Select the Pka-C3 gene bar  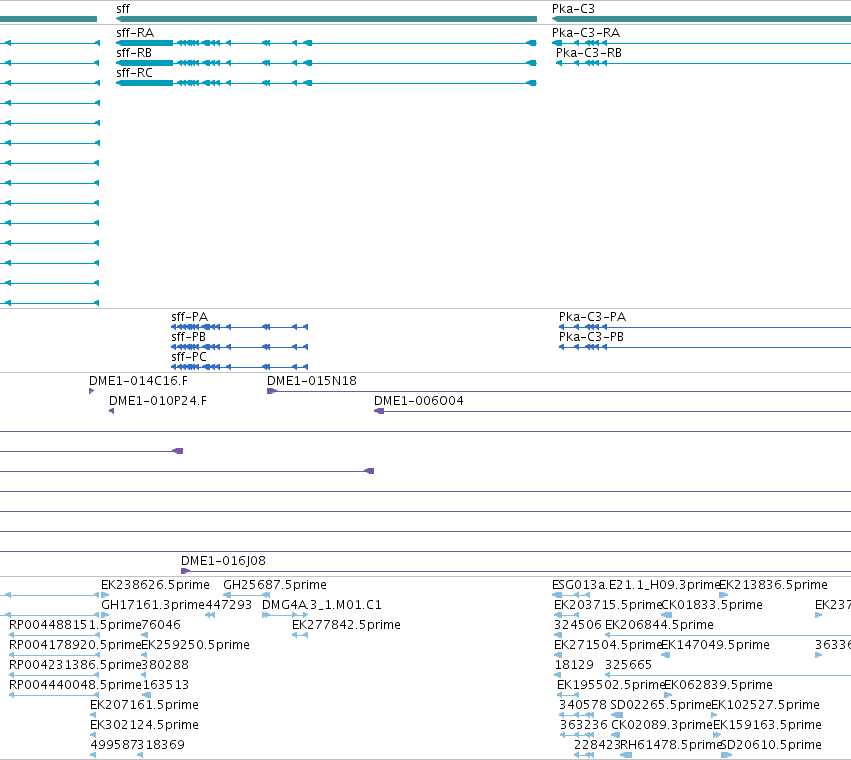pyautogui.click(x=701, y=19)
